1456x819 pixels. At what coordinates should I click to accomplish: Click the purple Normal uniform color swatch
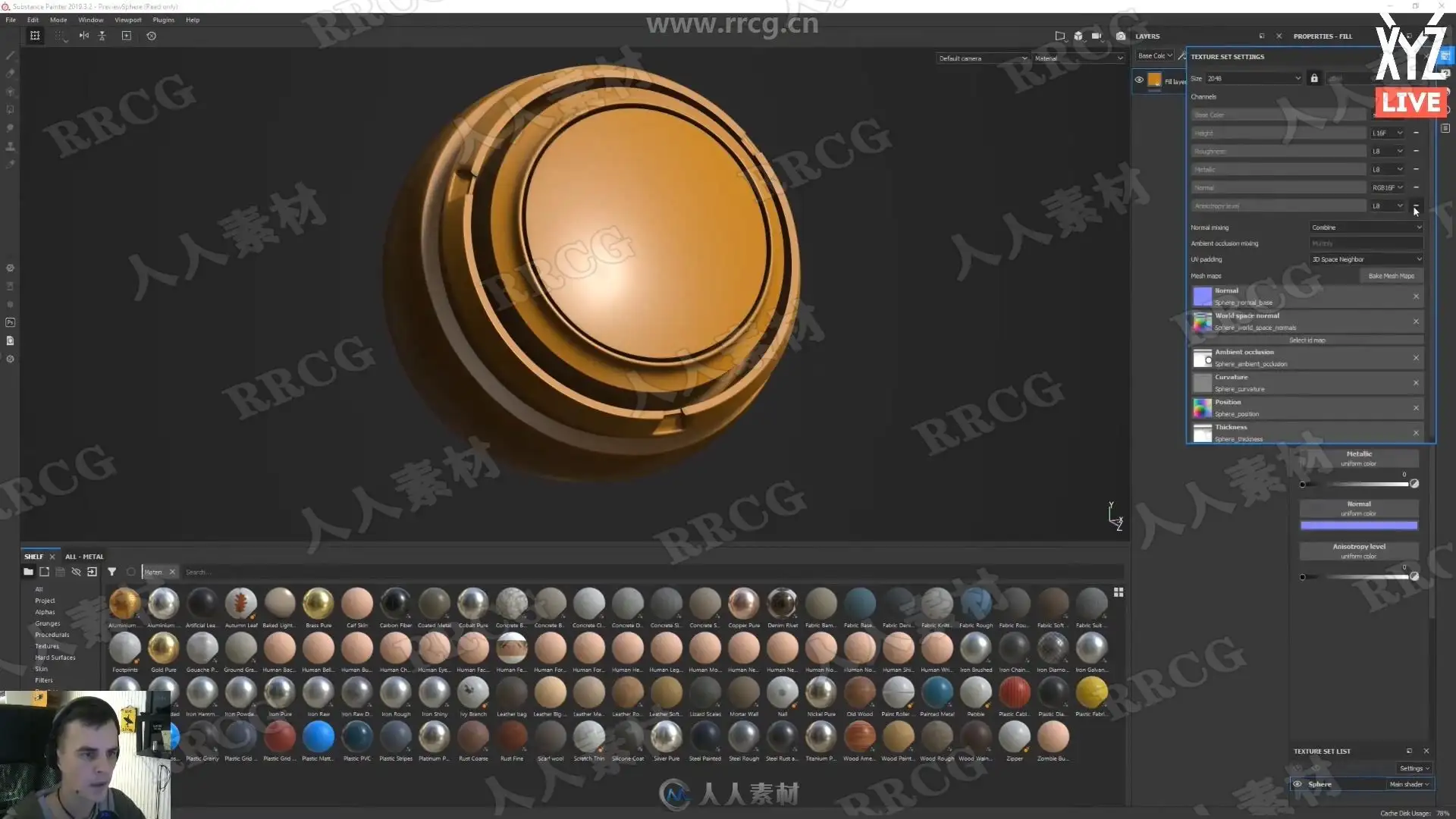[1358, 526]
